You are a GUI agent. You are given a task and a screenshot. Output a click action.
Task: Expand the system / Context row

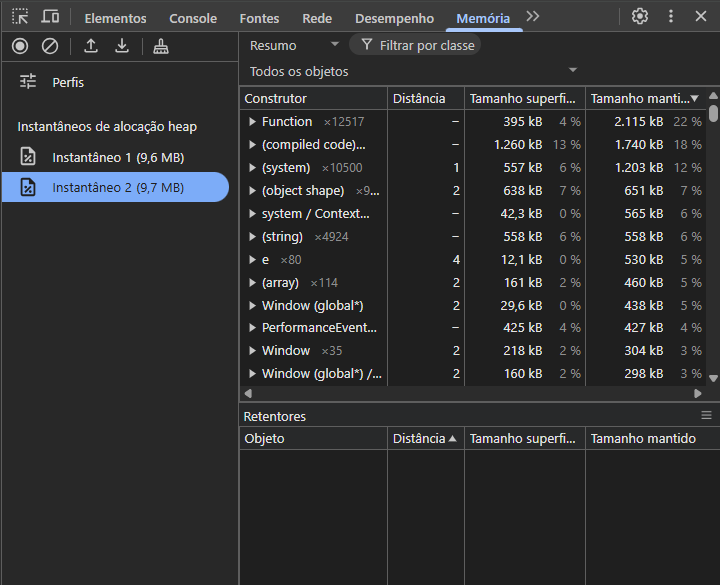(x=252, y=214)
